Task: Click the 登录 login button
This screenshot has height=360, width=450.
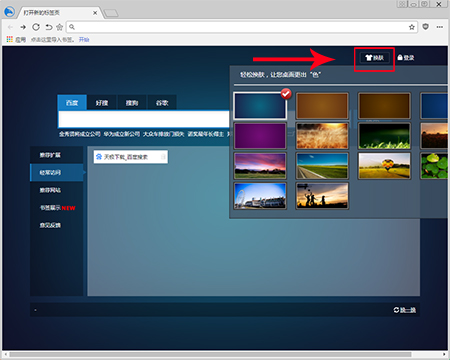Action: point(406,58)
